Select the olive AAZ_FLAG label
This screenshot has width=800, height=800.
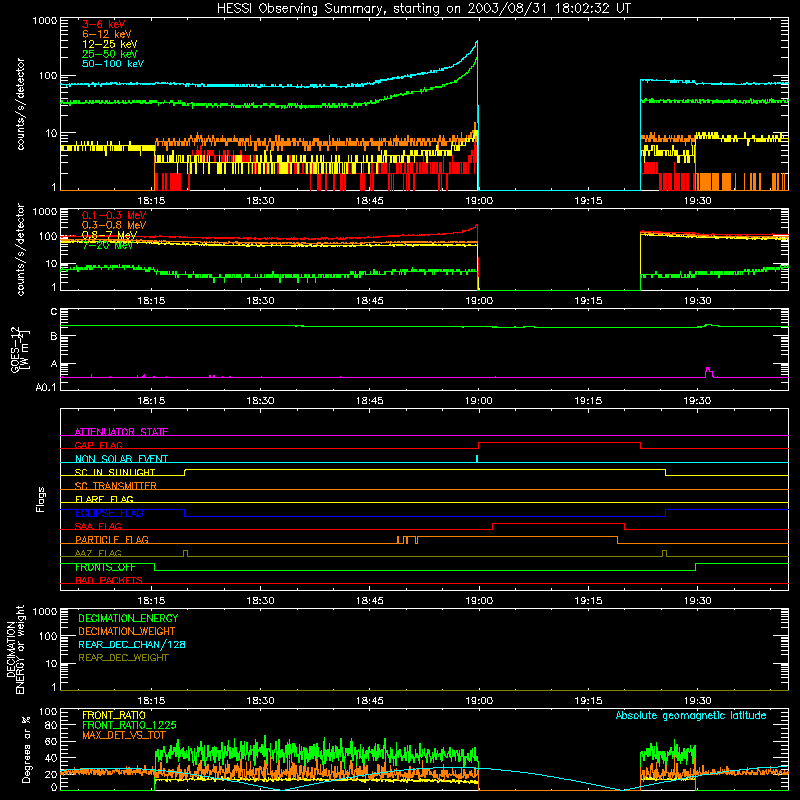click(x=98, y=553)
